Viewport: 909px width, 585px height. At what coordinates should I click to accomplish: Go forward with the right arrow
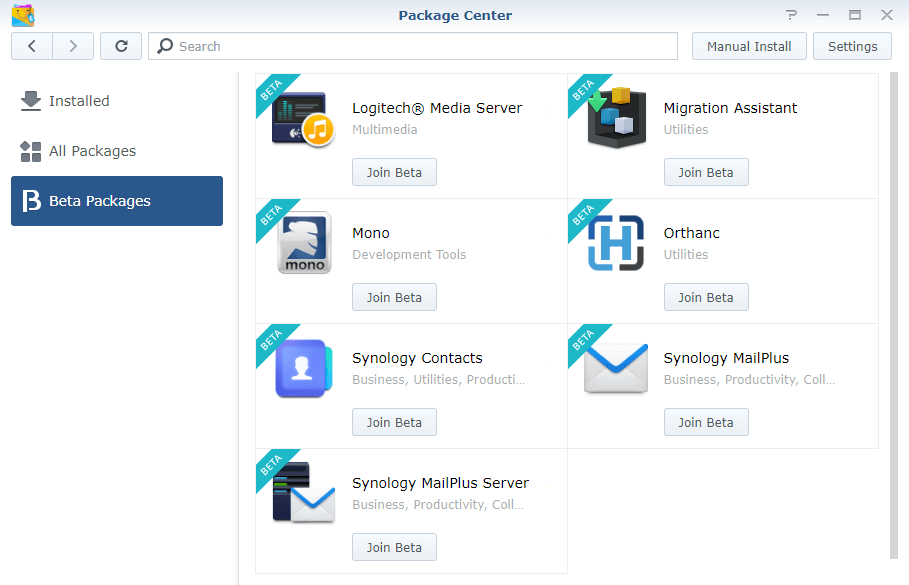(x=73, y=46)
